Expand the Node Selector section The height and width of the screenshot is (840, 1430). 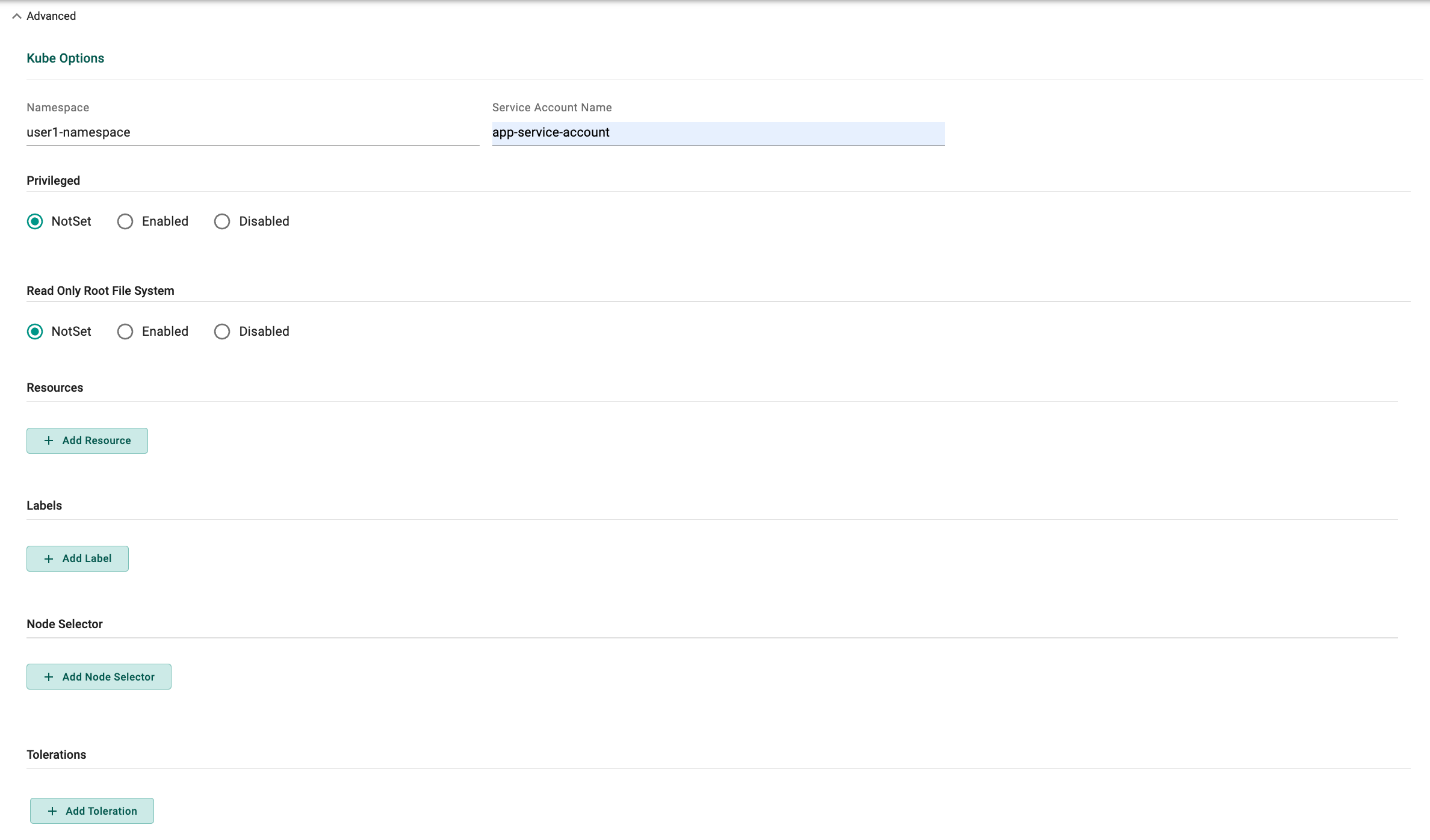pos(98,676)
